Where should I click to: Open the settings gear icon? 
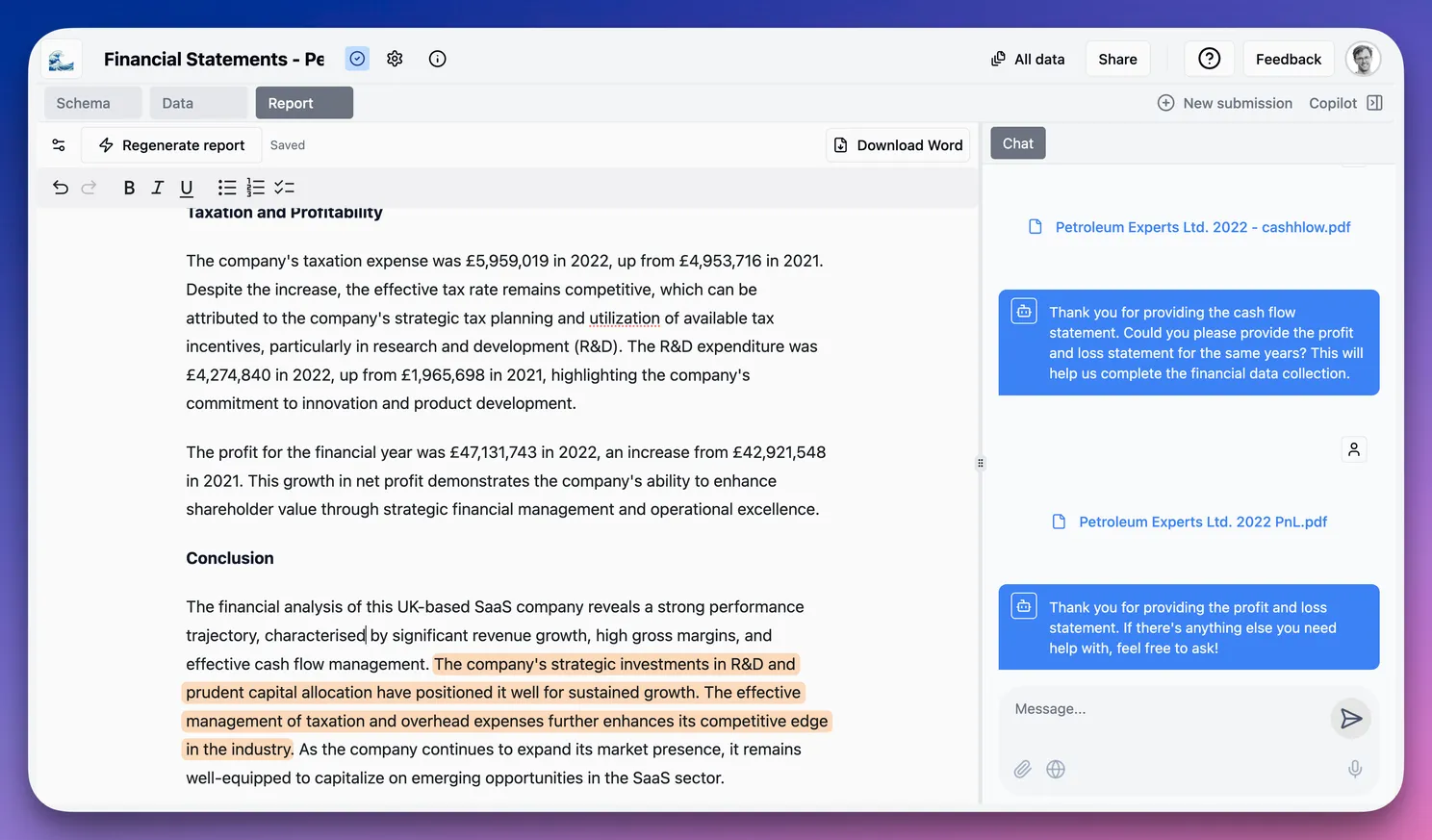click(395, 59)
